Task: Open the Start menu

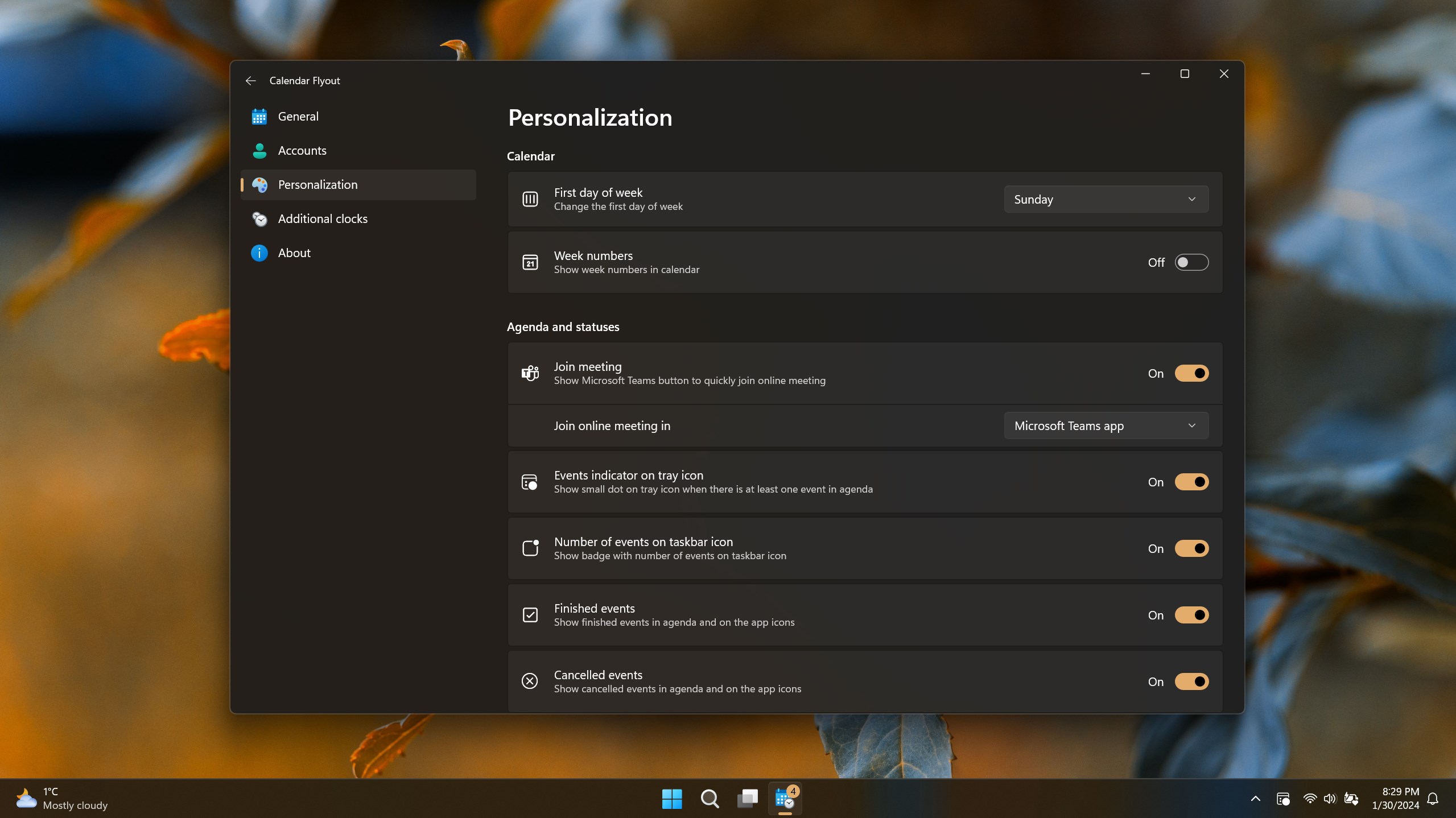Action: (671, 799)
